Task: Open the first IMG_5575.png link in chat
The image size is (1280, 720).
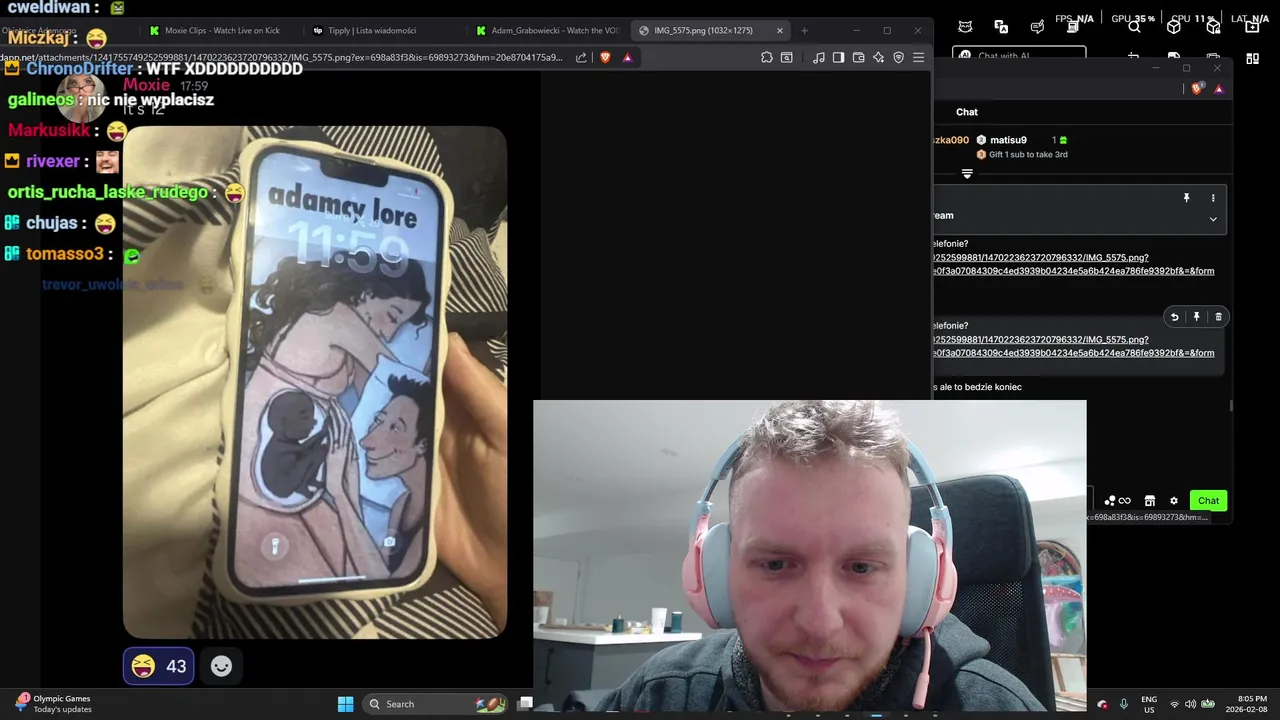Action: [x=1073, y=264]
